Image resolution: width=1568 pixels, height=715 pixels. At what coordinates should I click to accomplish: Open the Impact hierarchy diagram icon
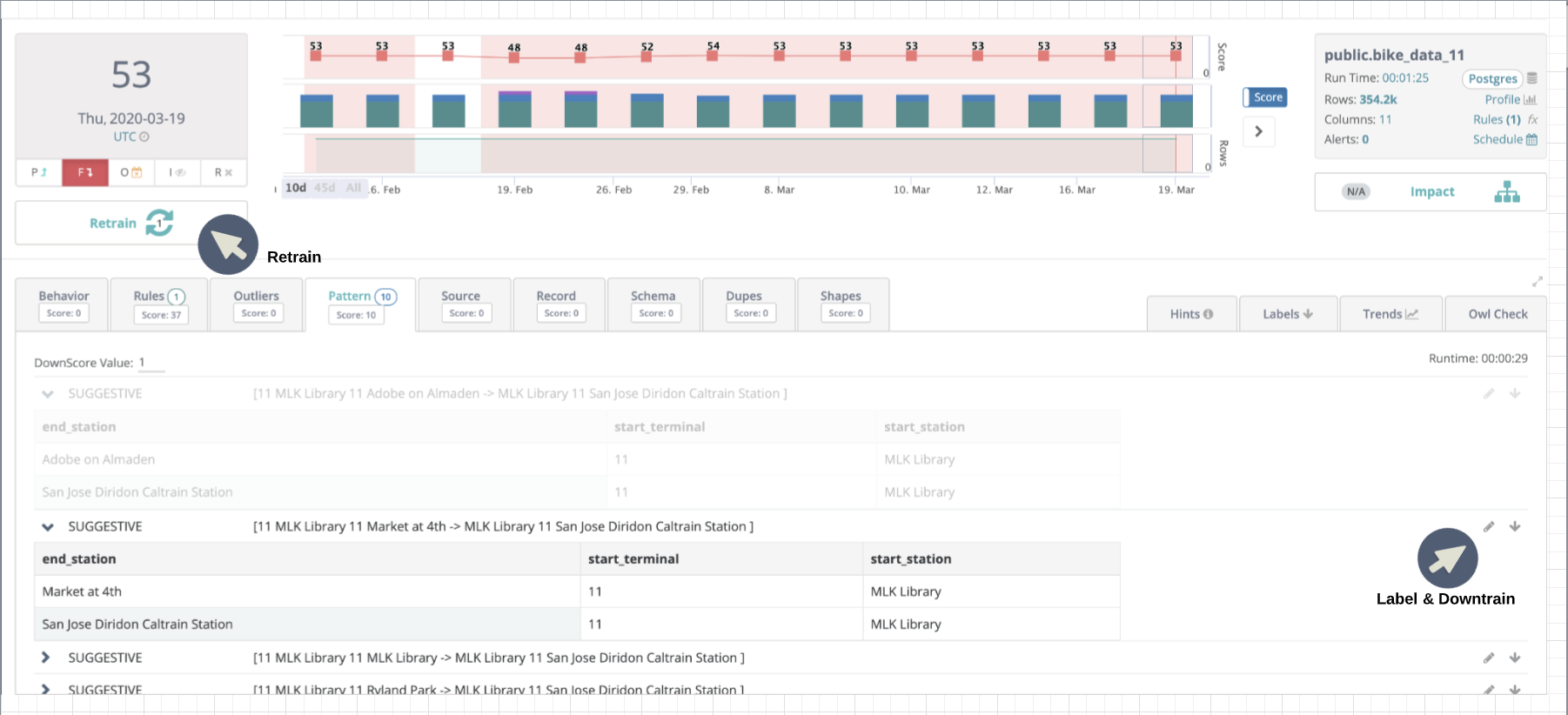(1506, 192)
